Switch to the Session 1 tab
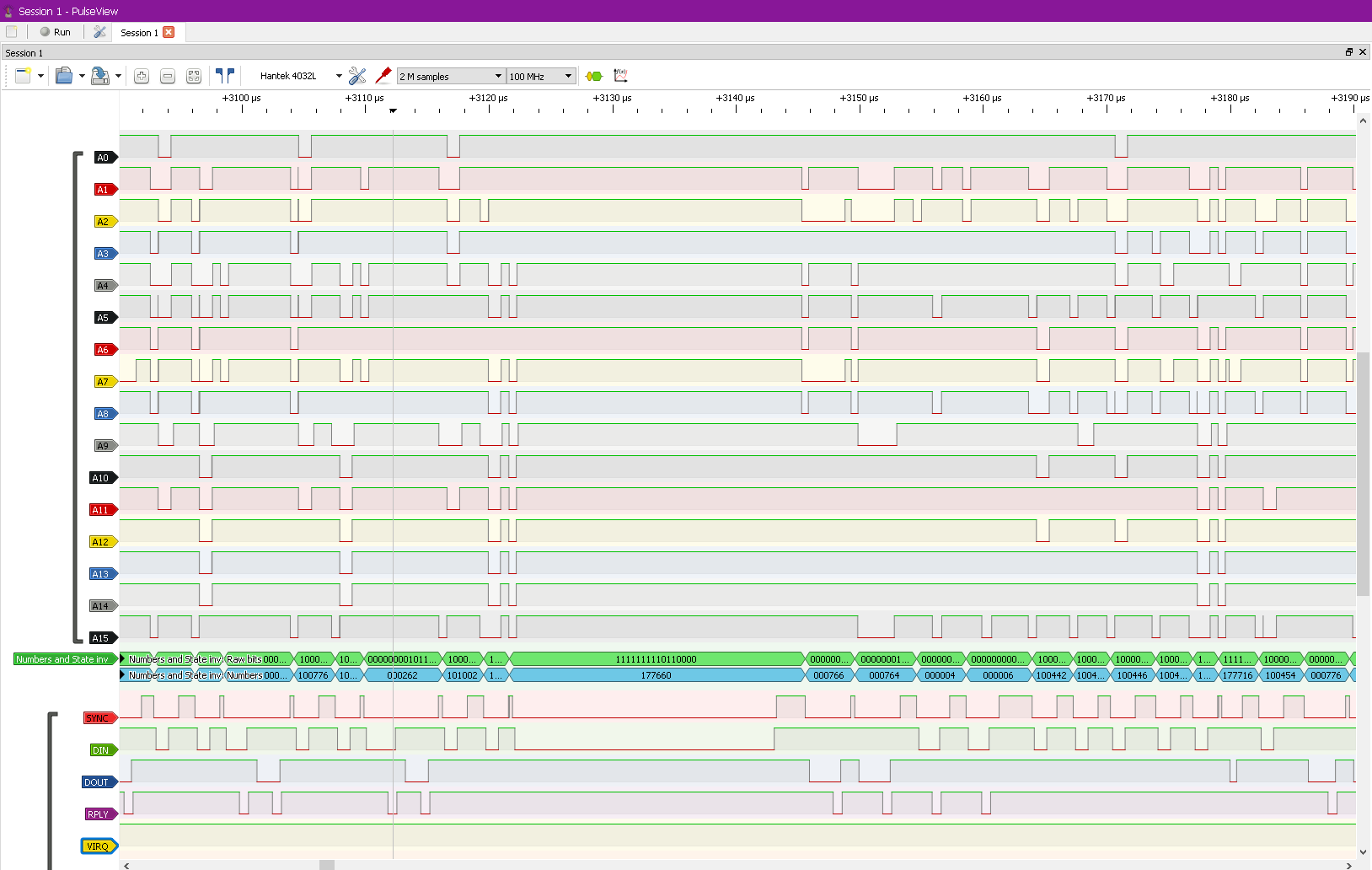Screen dimensions: 1372x870 coord(138,33)
